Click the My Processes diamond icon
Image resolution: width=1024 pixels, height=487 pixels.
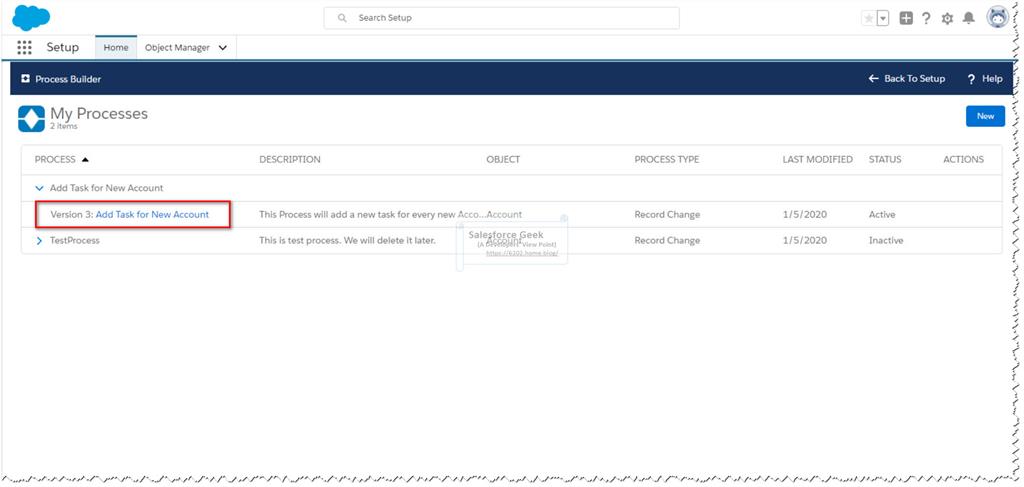pyautogui.click(x=31, y=119)
